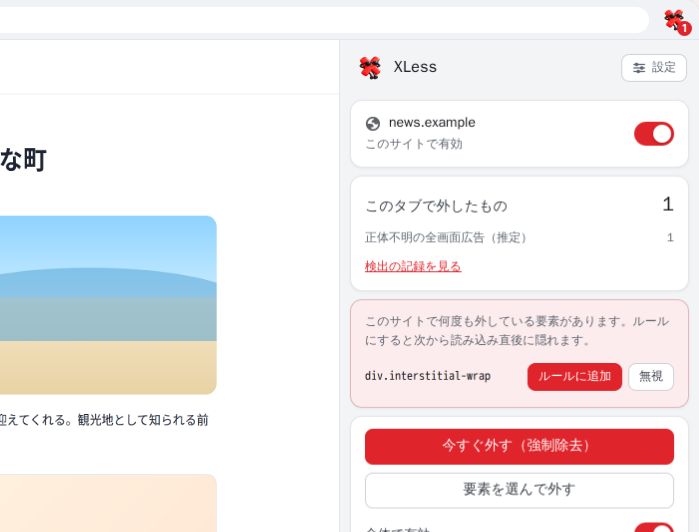Viewport: 699px width, 532px height.
Task: Click the 要素を選んで外す button
Action: click(519, 490)
